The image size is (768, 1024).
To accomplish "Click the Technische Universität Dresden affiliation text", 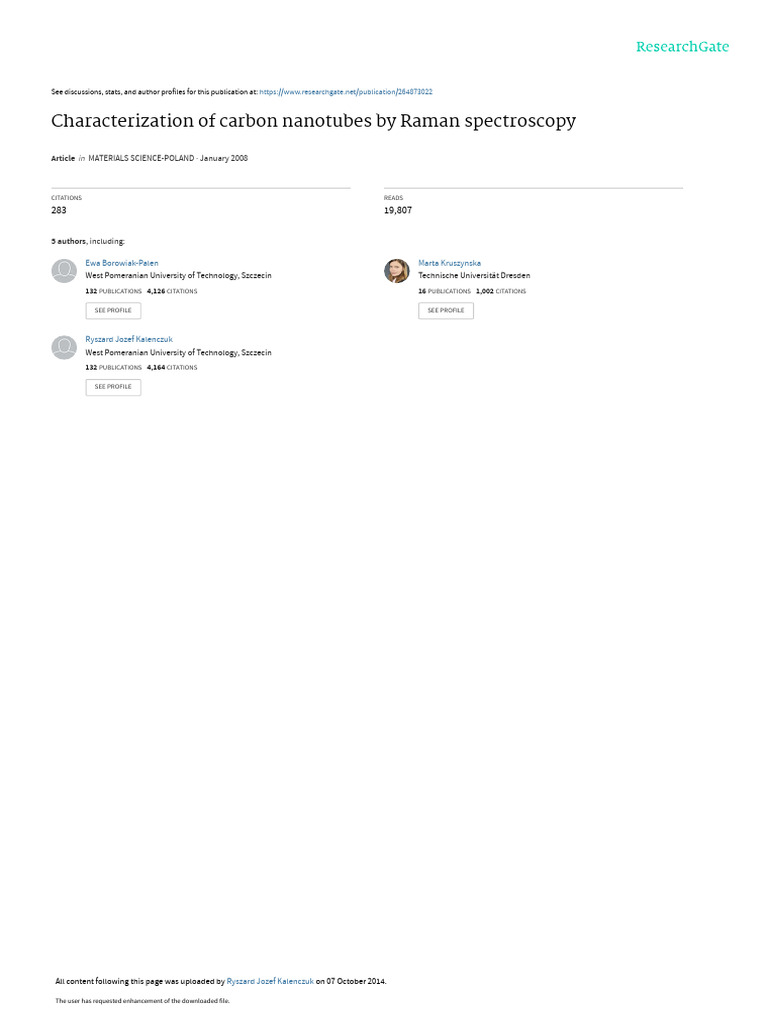I will [x=474, y=276].
